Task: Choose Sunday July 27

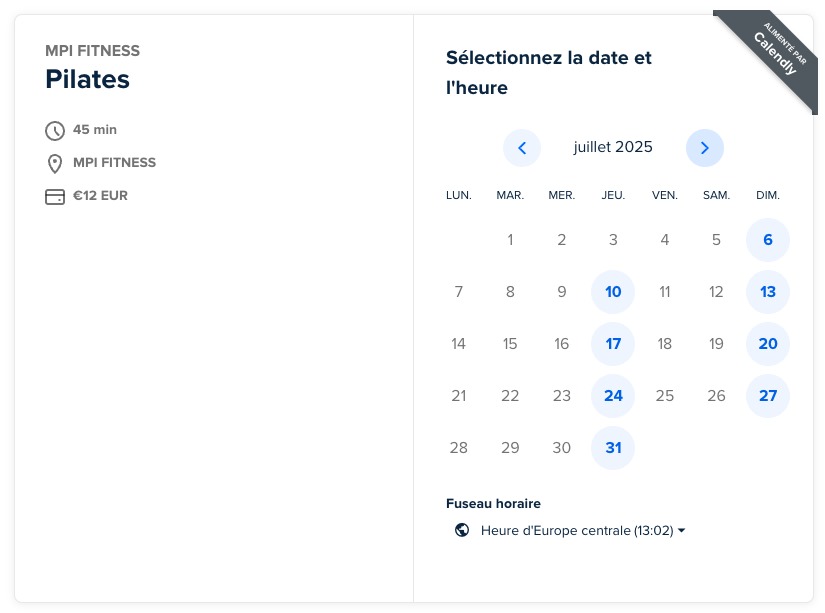Action: tap(768, 396)
